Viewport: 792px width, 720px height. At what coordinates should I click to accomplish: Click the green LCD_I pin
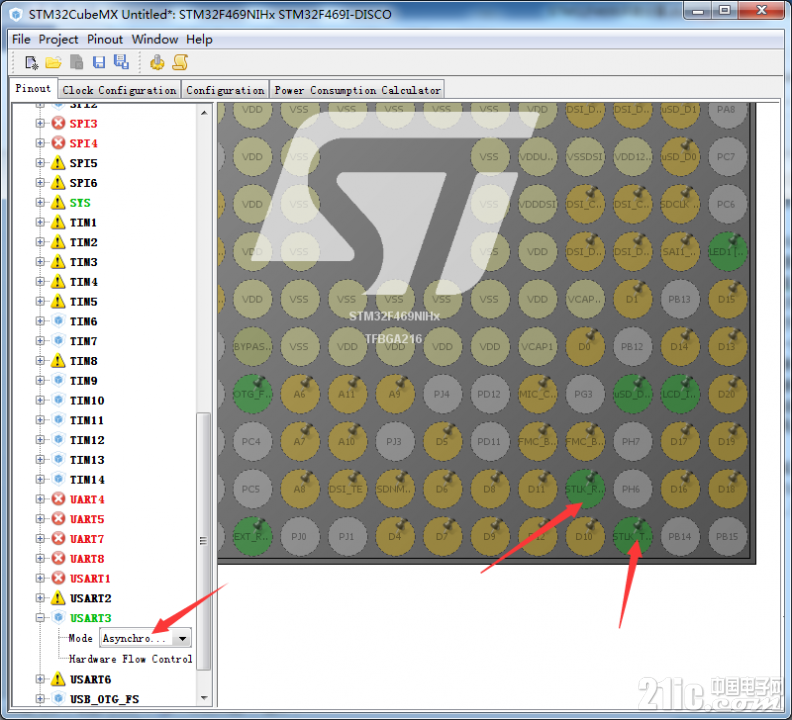[x=680, y=393]
